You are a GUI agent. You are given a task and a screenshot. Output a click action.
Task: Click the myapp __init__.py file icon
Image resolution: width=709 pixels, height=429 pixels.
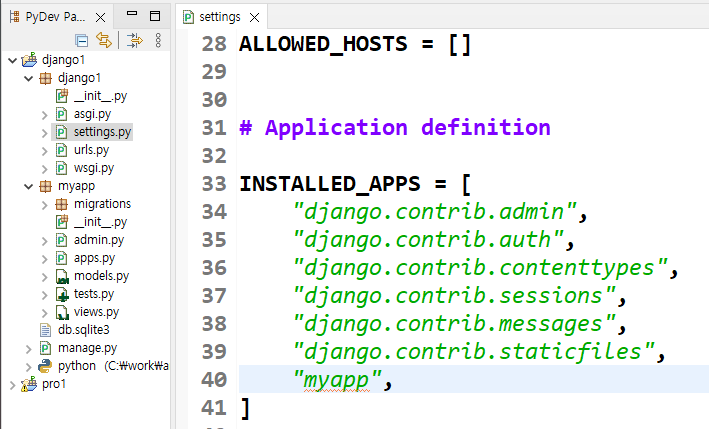pyautogui.click(x=61, y=222)
